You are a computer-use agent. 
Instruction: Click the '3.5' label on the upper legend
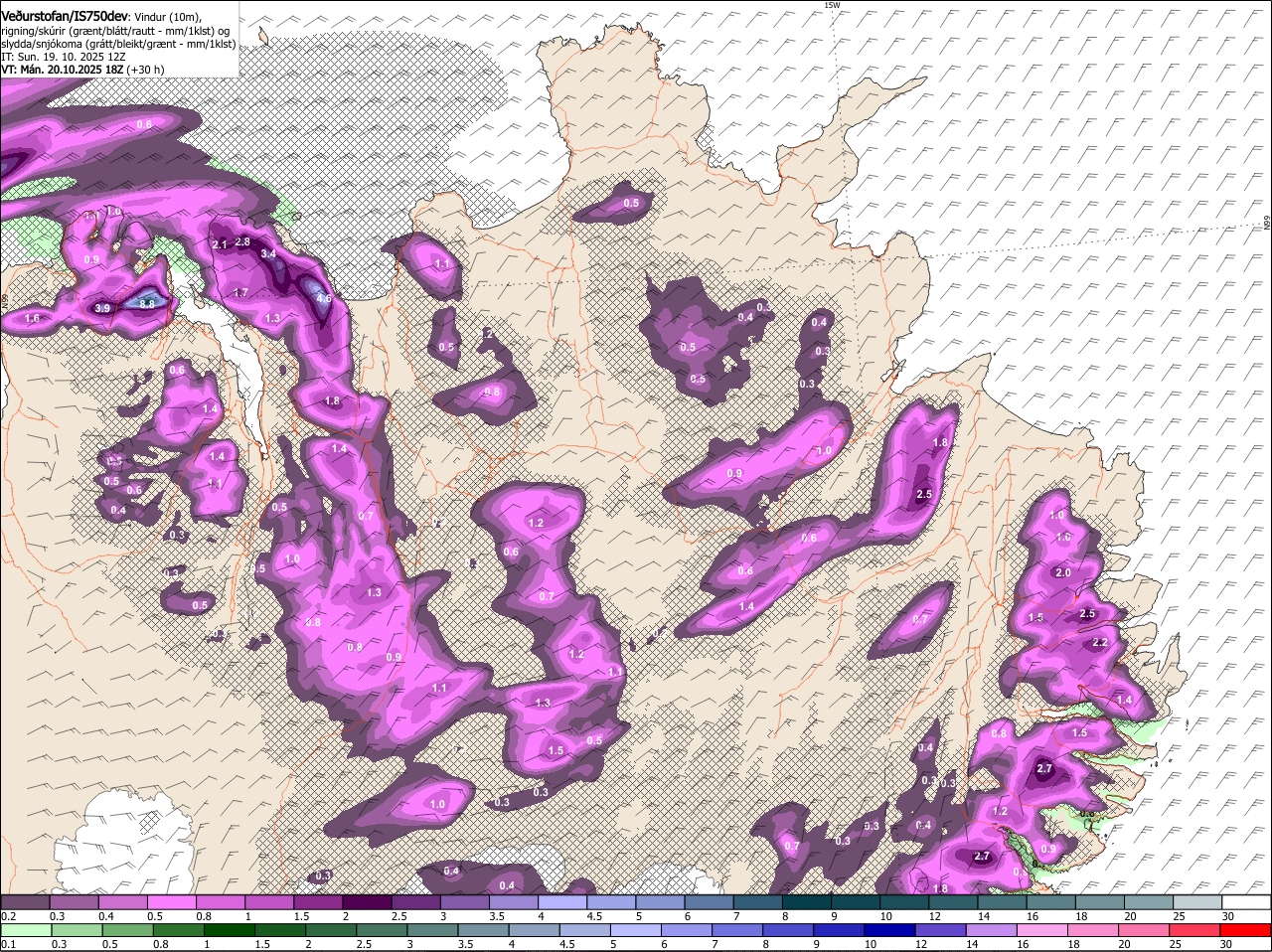click(x=496, y=916)
